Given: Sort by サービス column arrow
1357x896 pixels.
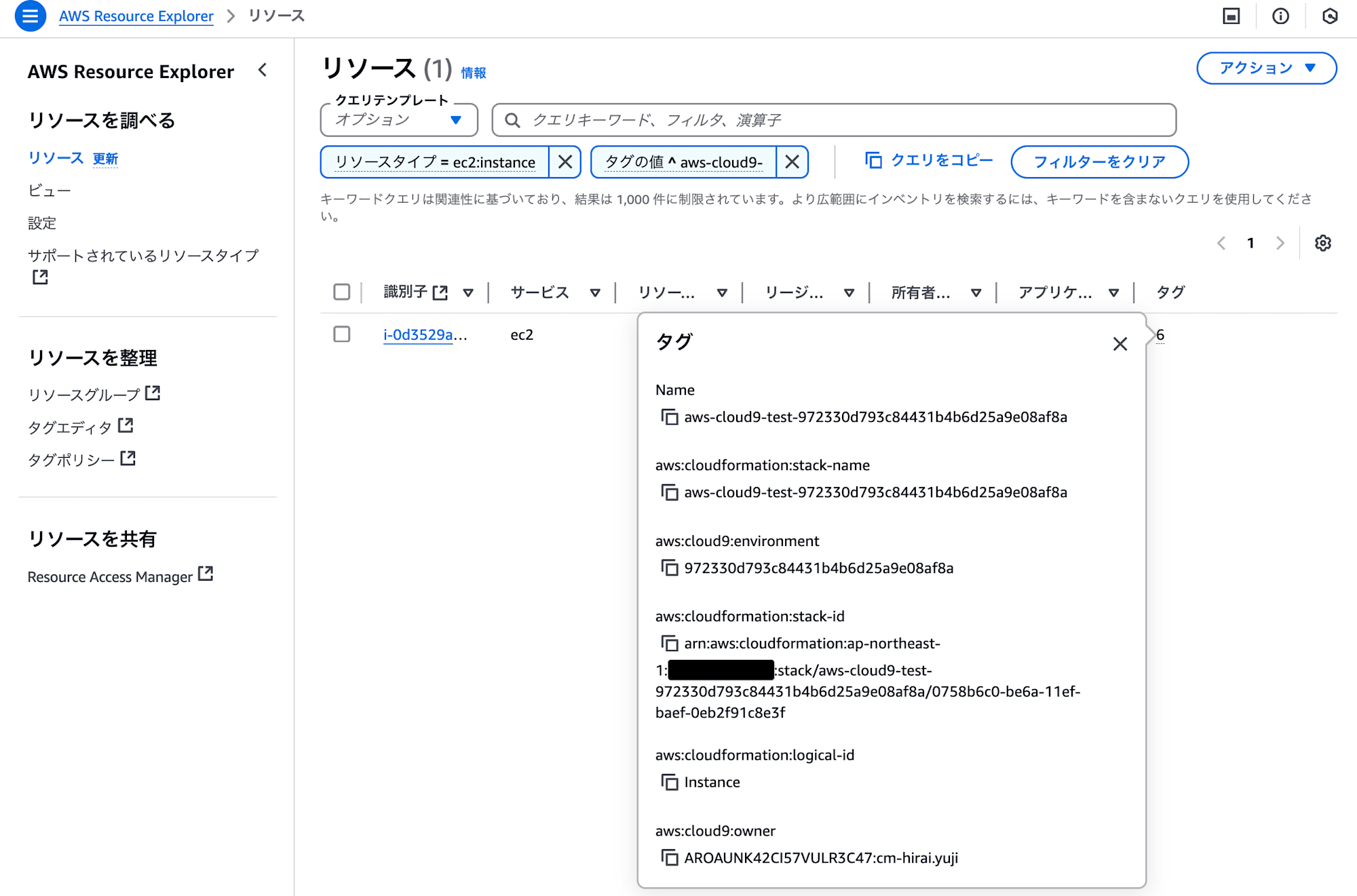Looking at the screenshot, I should point(595,293).
